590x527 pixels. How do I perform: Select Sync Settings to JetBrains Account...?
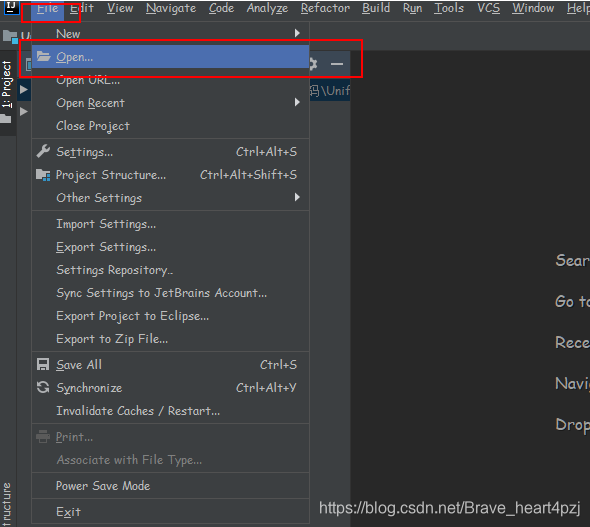click(170, 293)
